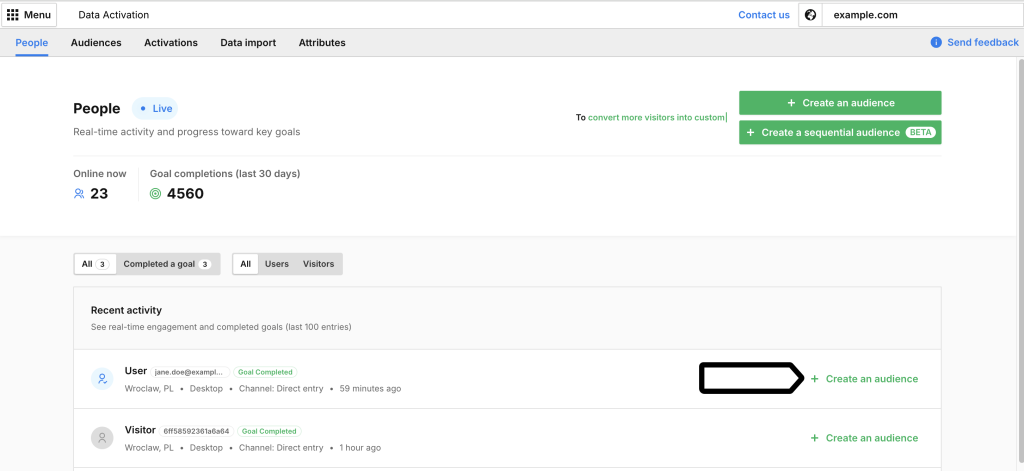Click the User avatar icon for jane.doe
The image size is (1024, 471).
(x=102, y=379)
